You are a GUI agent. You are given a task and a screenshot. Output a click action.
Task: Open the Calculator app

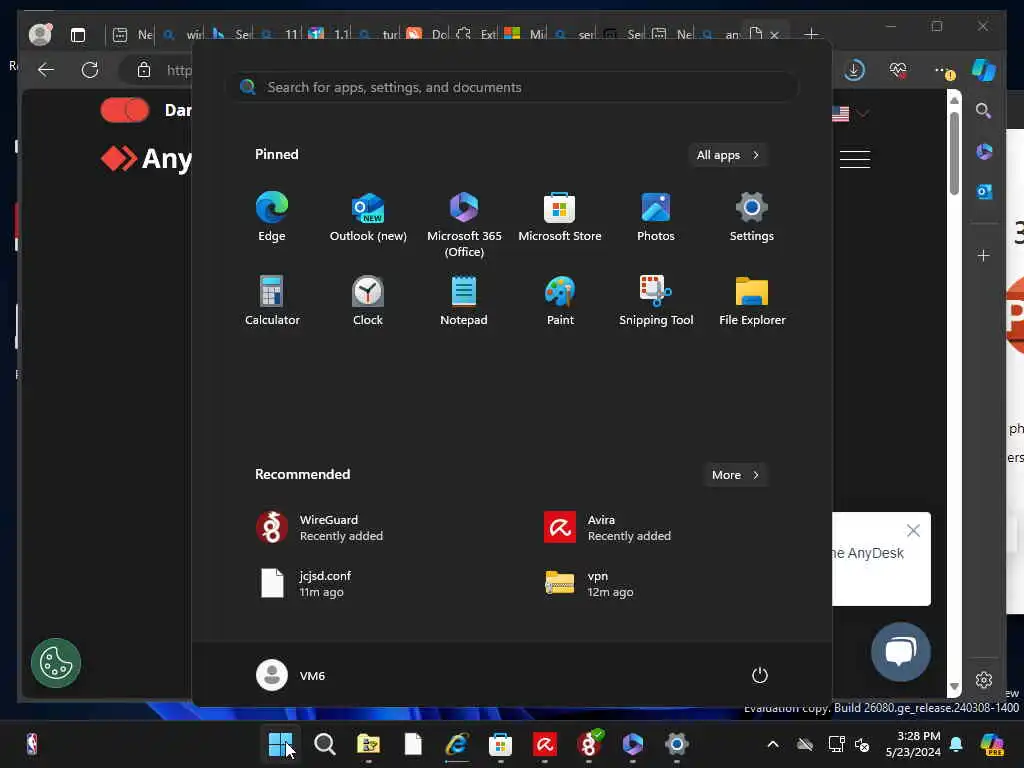(x=272, y=300)
